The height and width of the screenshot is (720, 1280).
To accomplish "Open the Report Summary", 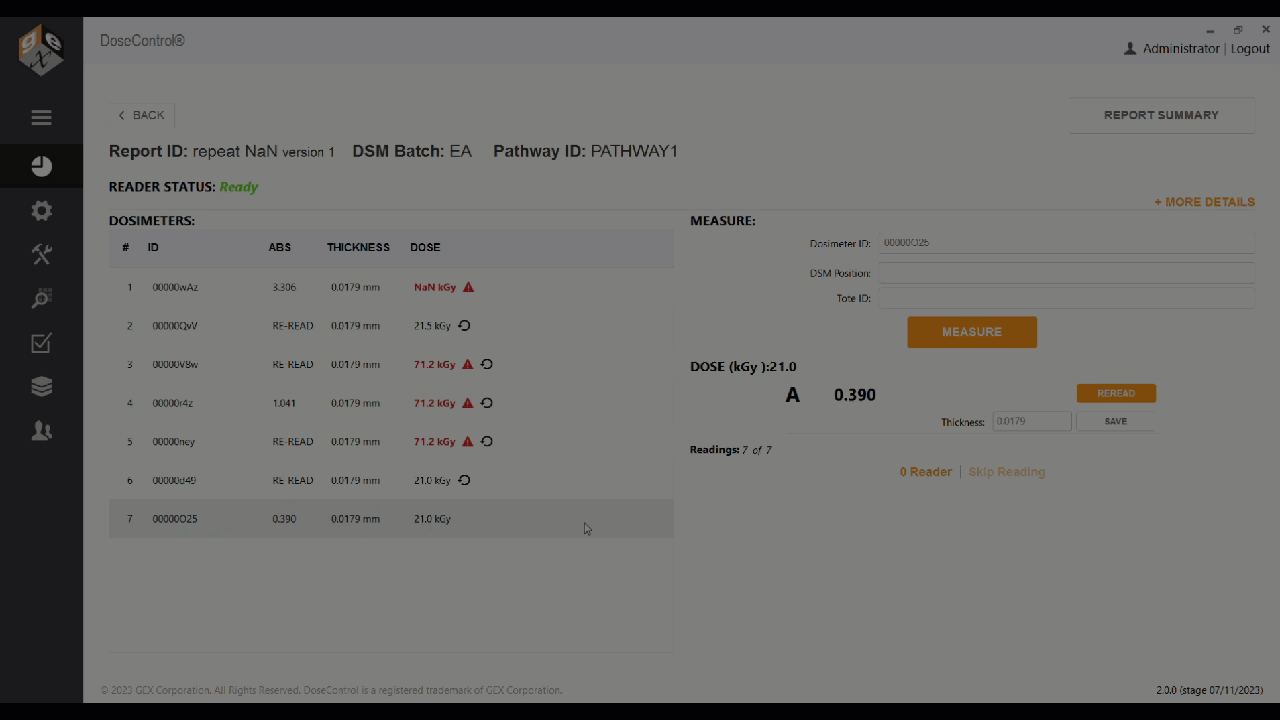I will (1161, 115).
